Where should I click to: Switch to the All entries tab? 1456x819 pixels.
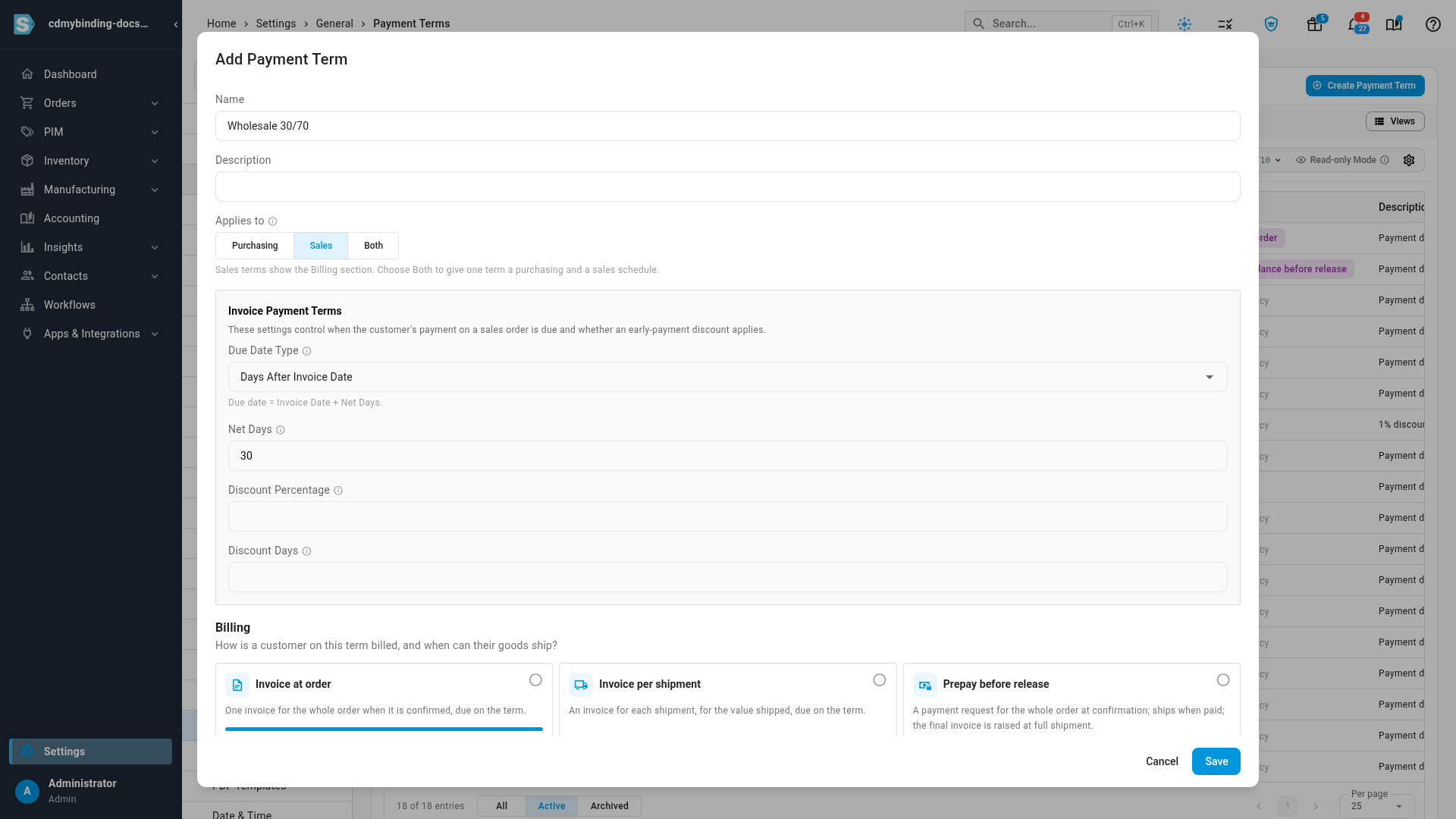pyautogui.click(x=501, y=806)
